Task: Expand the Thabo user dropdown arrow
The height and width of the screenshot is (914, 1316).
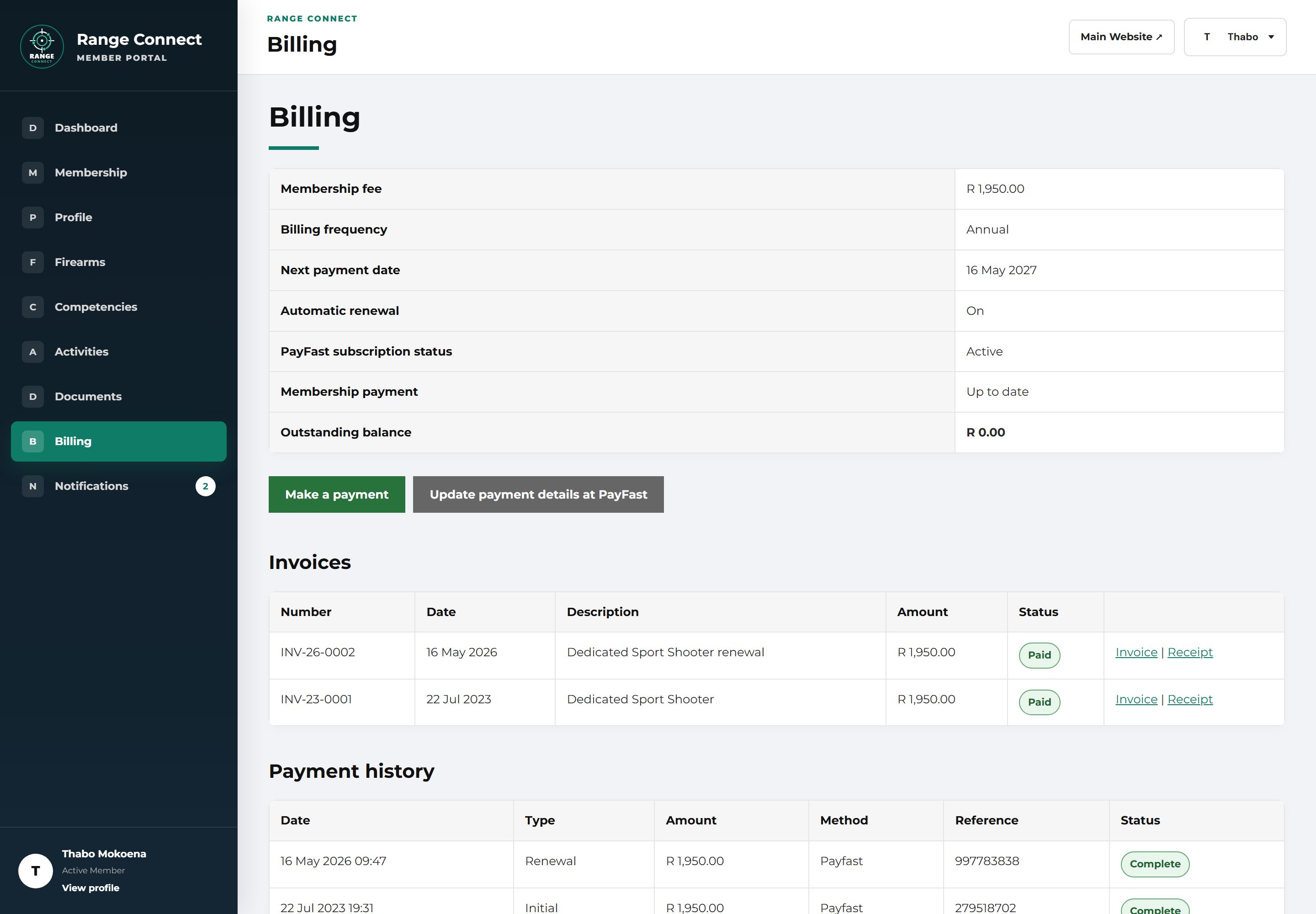Action: pyautogui.click(x=1271, y=37)
